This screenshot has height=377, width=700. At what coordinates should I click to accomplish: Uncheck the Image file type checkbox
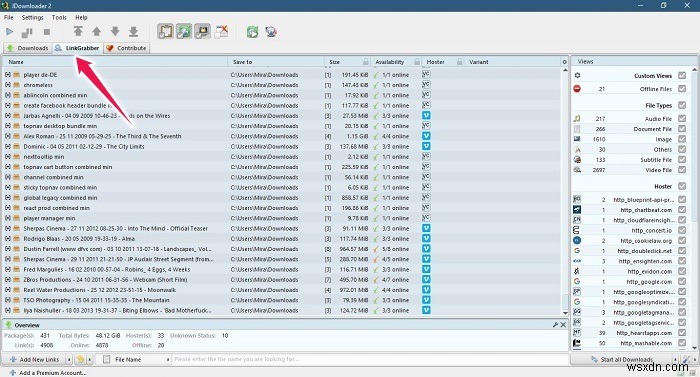coord(682,139)
